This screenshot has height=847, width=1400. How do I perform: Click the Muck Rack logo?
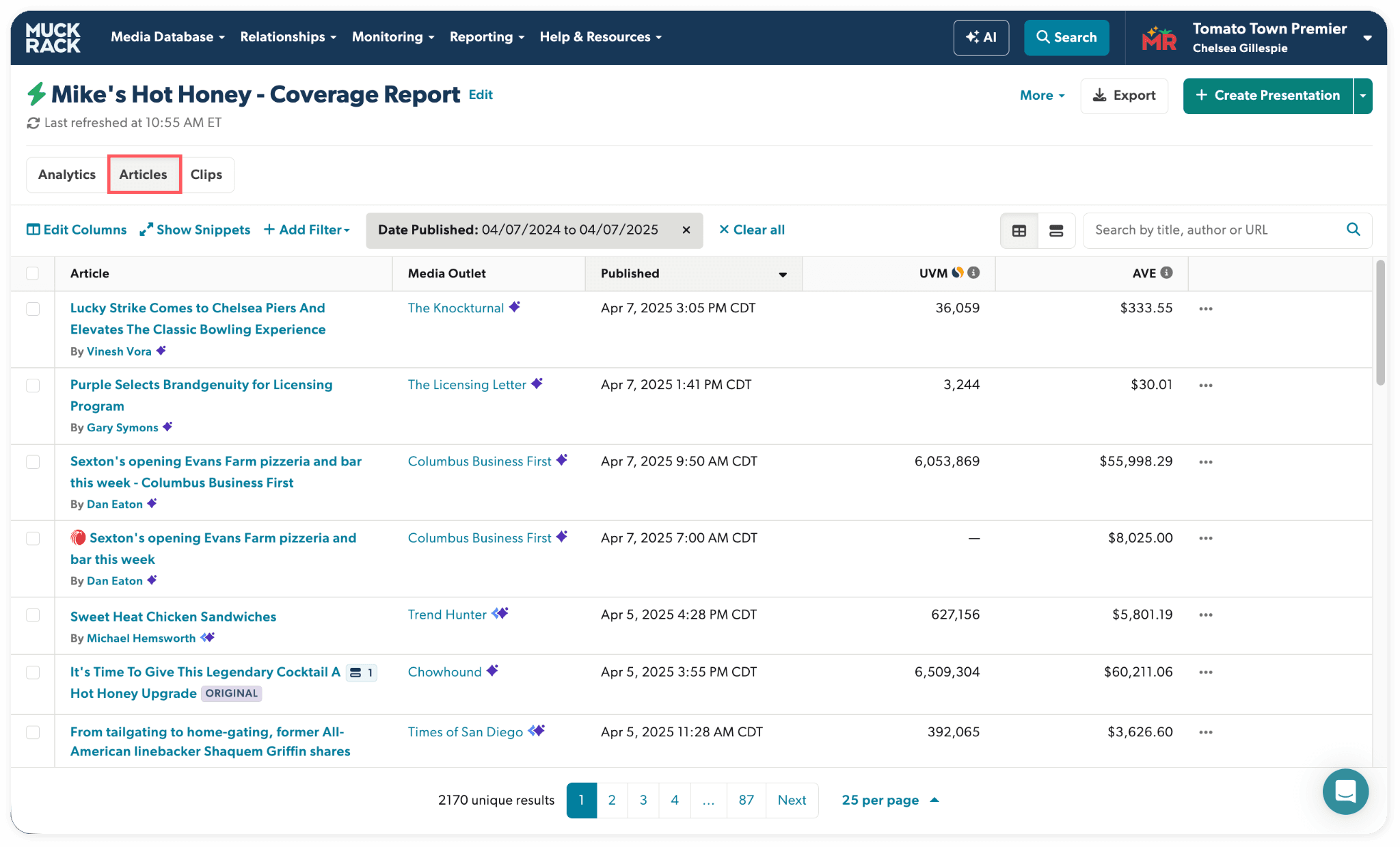click(53, 37)
